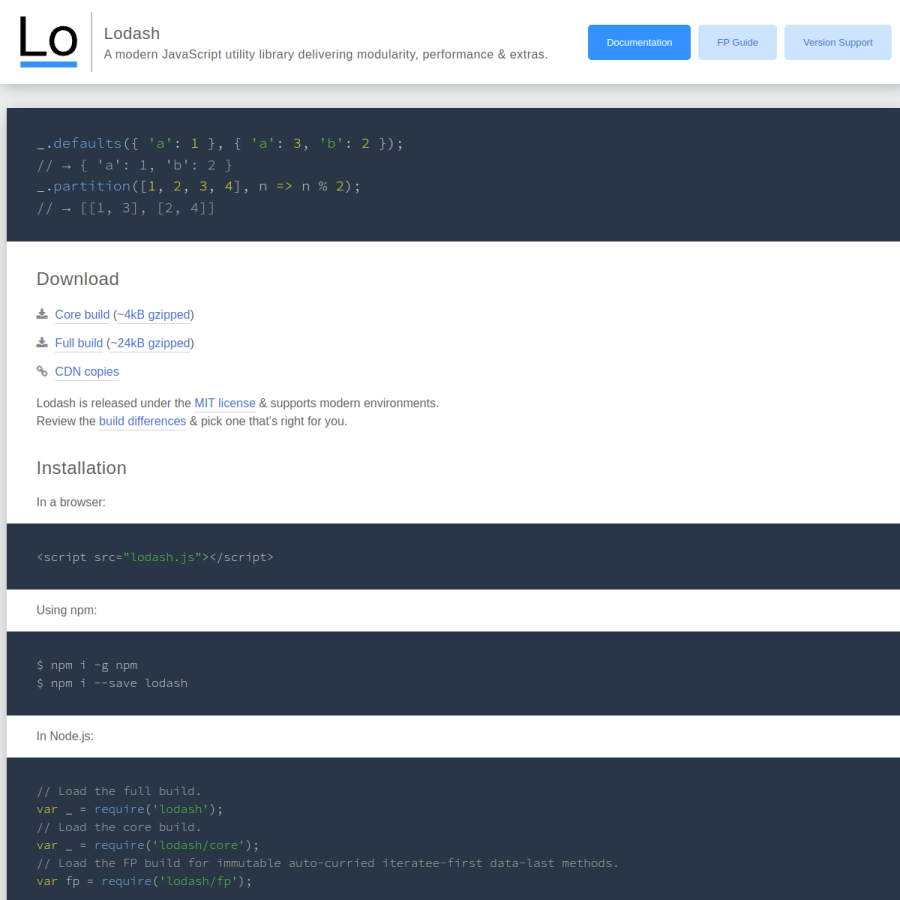Click the 'Load the FP build' comment line
The image size is (900, 900).
coord(327,863)
